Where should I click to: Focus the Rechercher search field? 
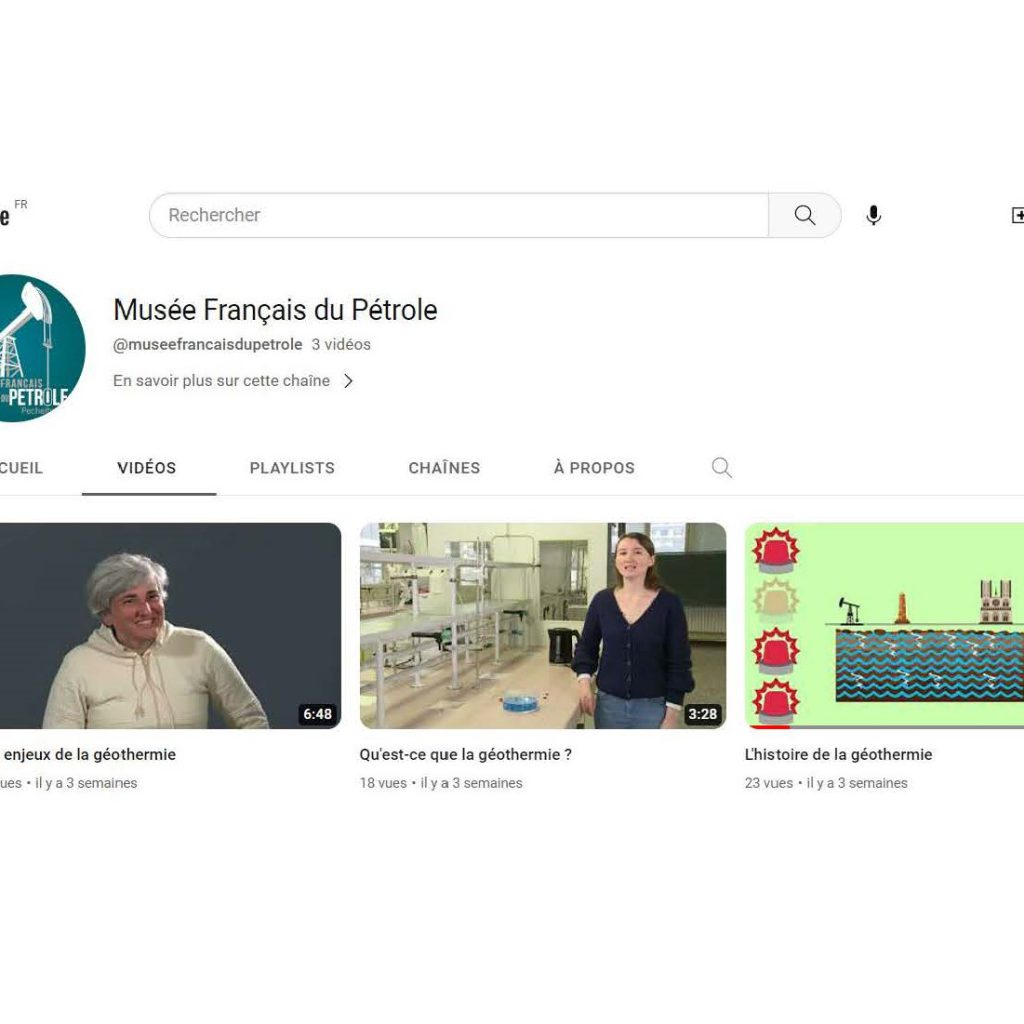[459, 215]
